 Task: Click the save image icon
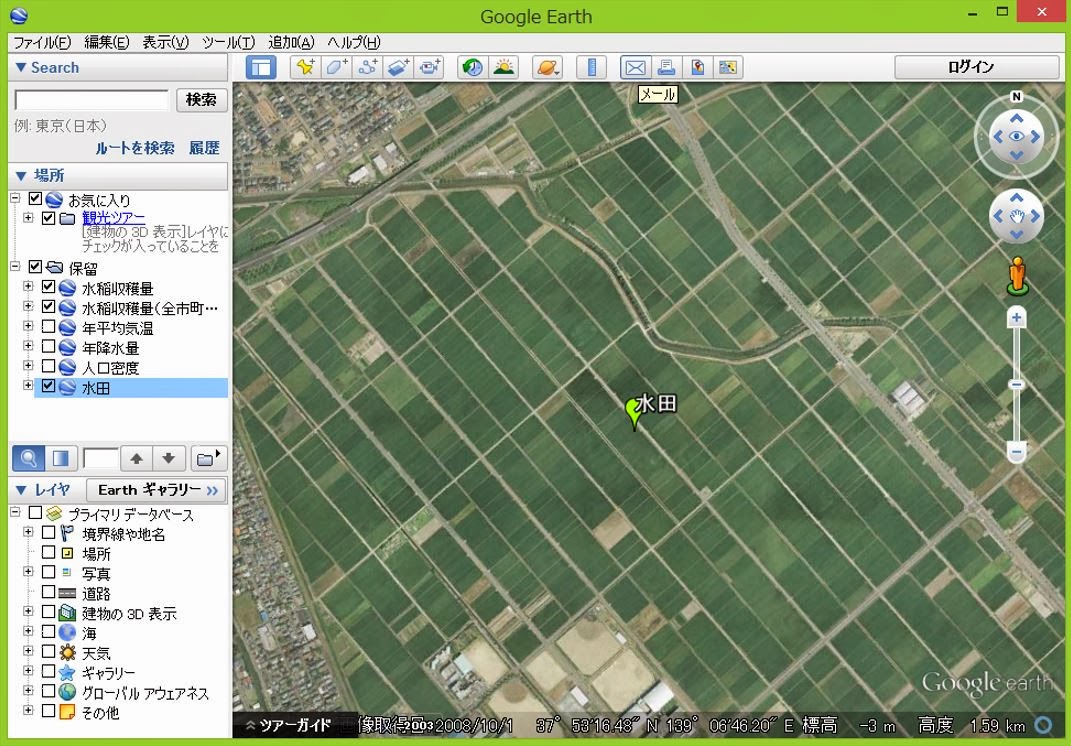point(697,67)
